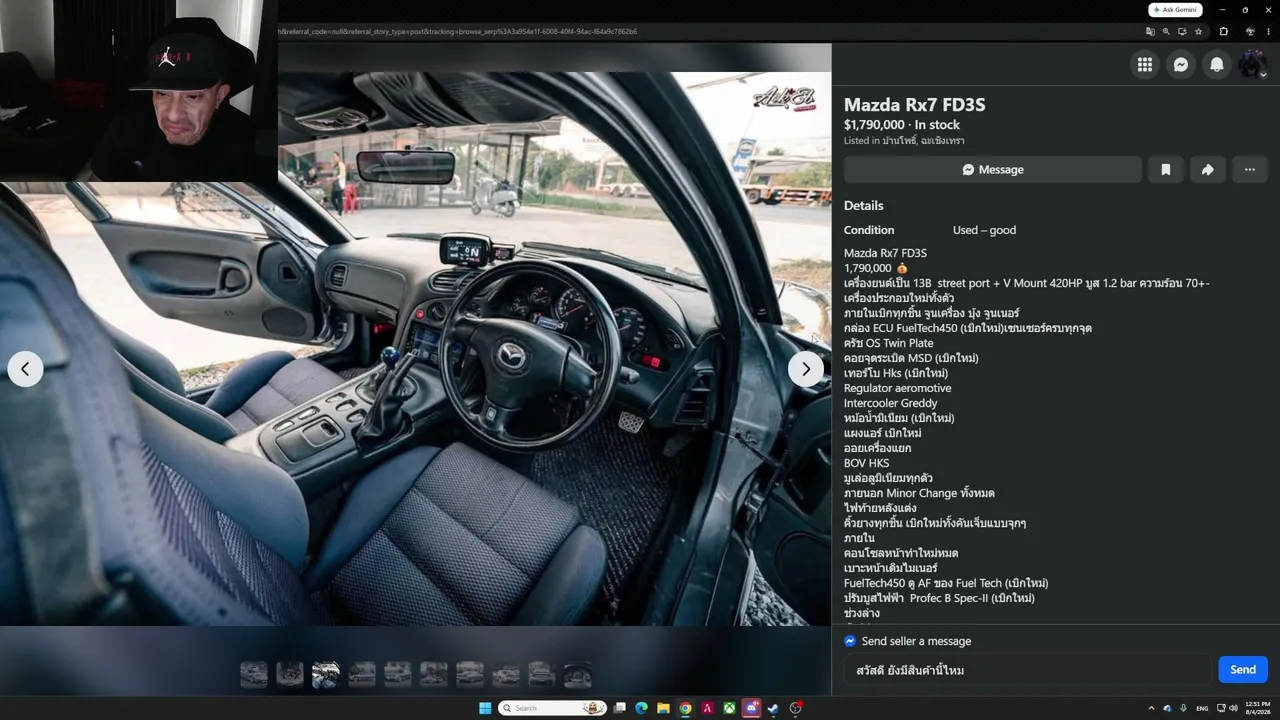Open the Chrome profile avatar
The image size is (1280, 720).
point(1250,31)
